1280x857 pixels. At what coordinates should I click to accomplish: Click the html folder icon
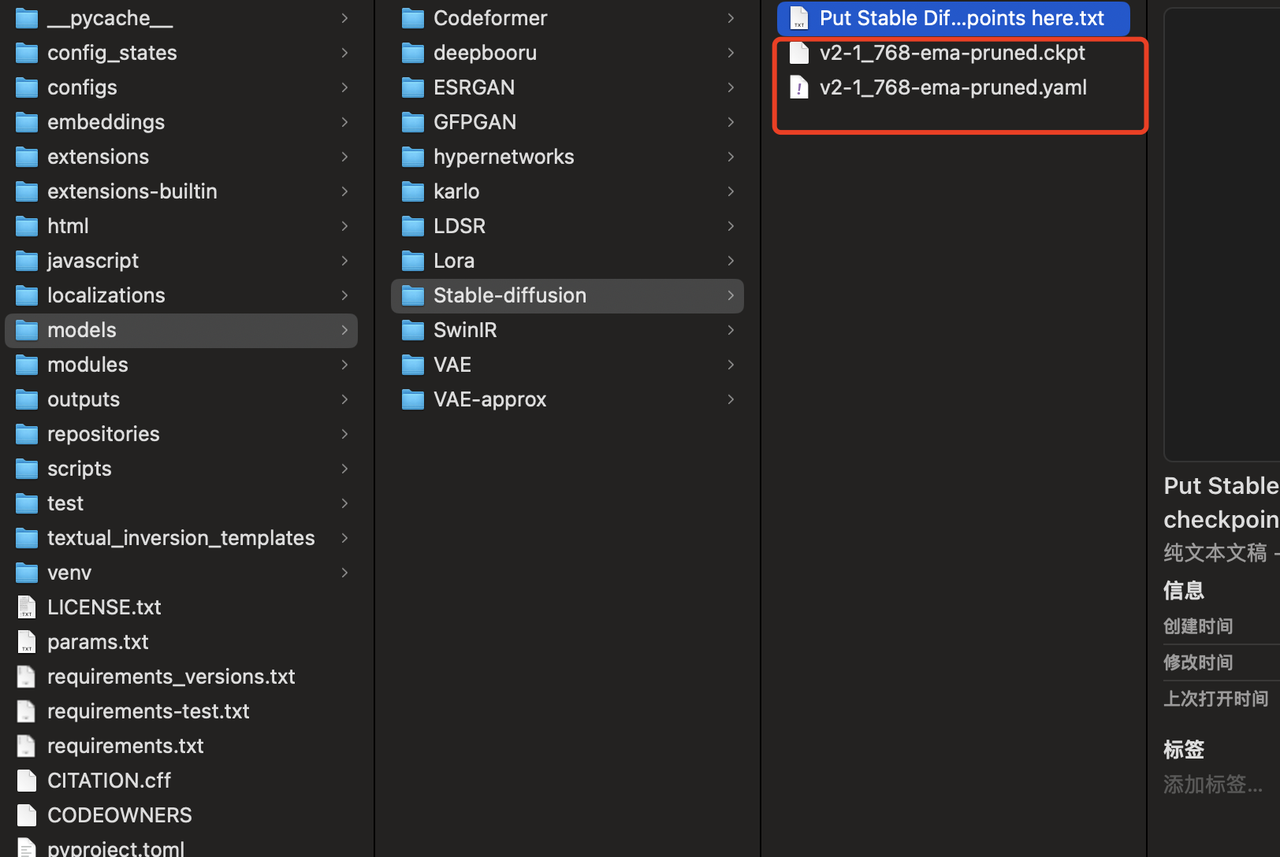point(27,226)
